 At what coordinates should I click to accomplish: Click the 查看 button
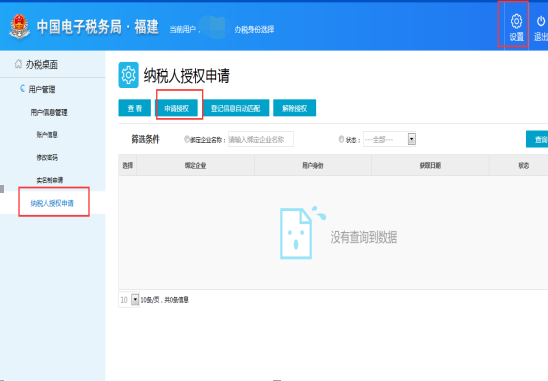[x=135, y=108]
